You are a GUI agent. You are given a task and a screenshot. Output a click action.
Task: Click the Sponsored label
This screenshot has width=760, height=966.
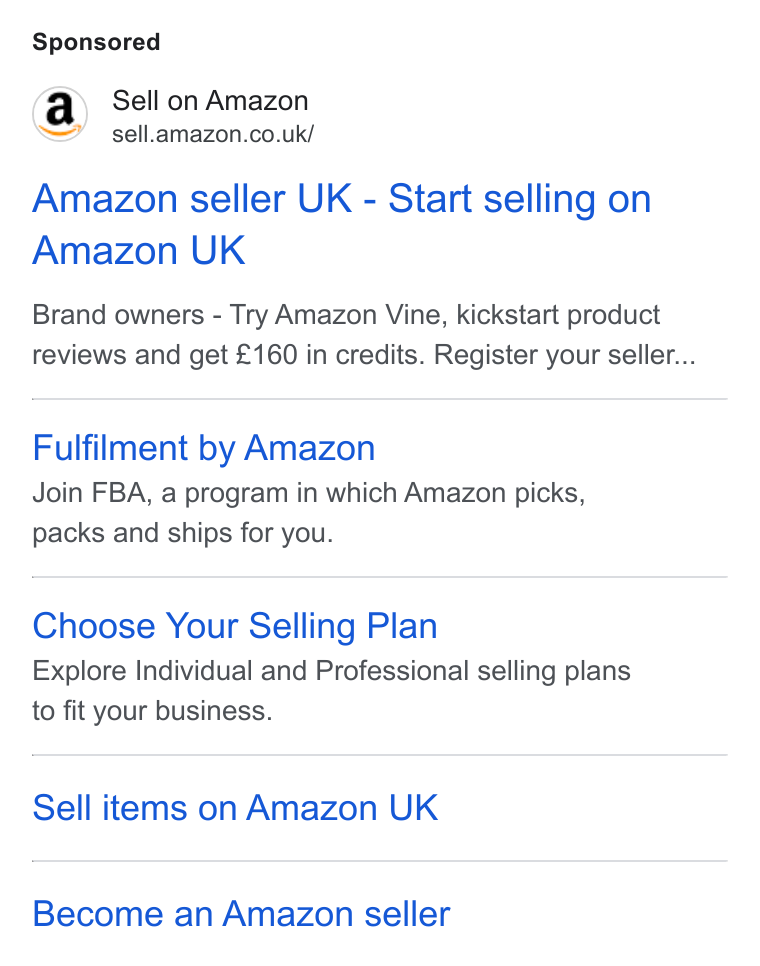click(96, 42)
